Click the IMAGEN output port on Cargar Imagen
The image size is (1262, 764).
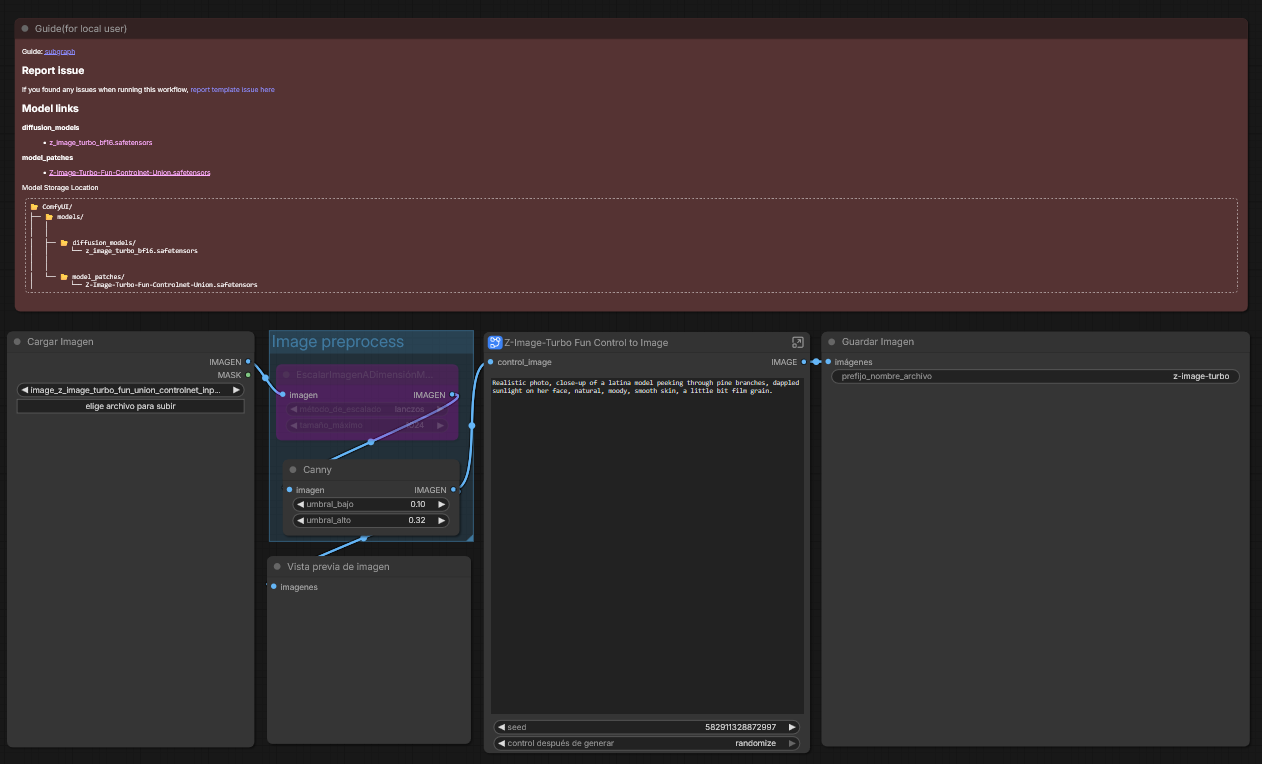click(248, 362)
